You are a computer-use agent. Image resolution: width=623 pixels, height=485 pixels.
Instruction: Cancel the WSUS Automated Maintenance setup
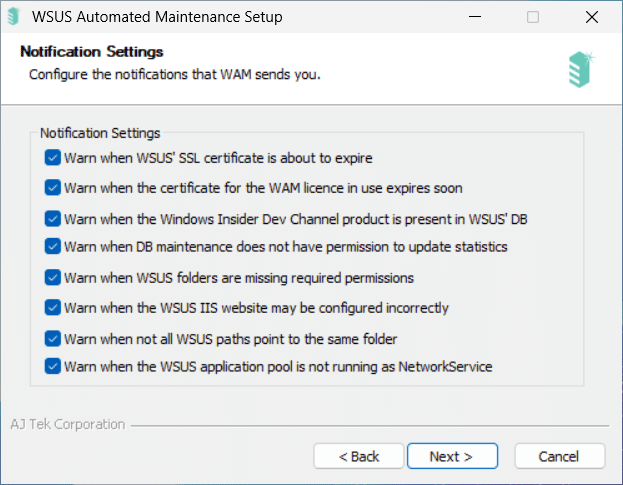click(x=559, y=456)
